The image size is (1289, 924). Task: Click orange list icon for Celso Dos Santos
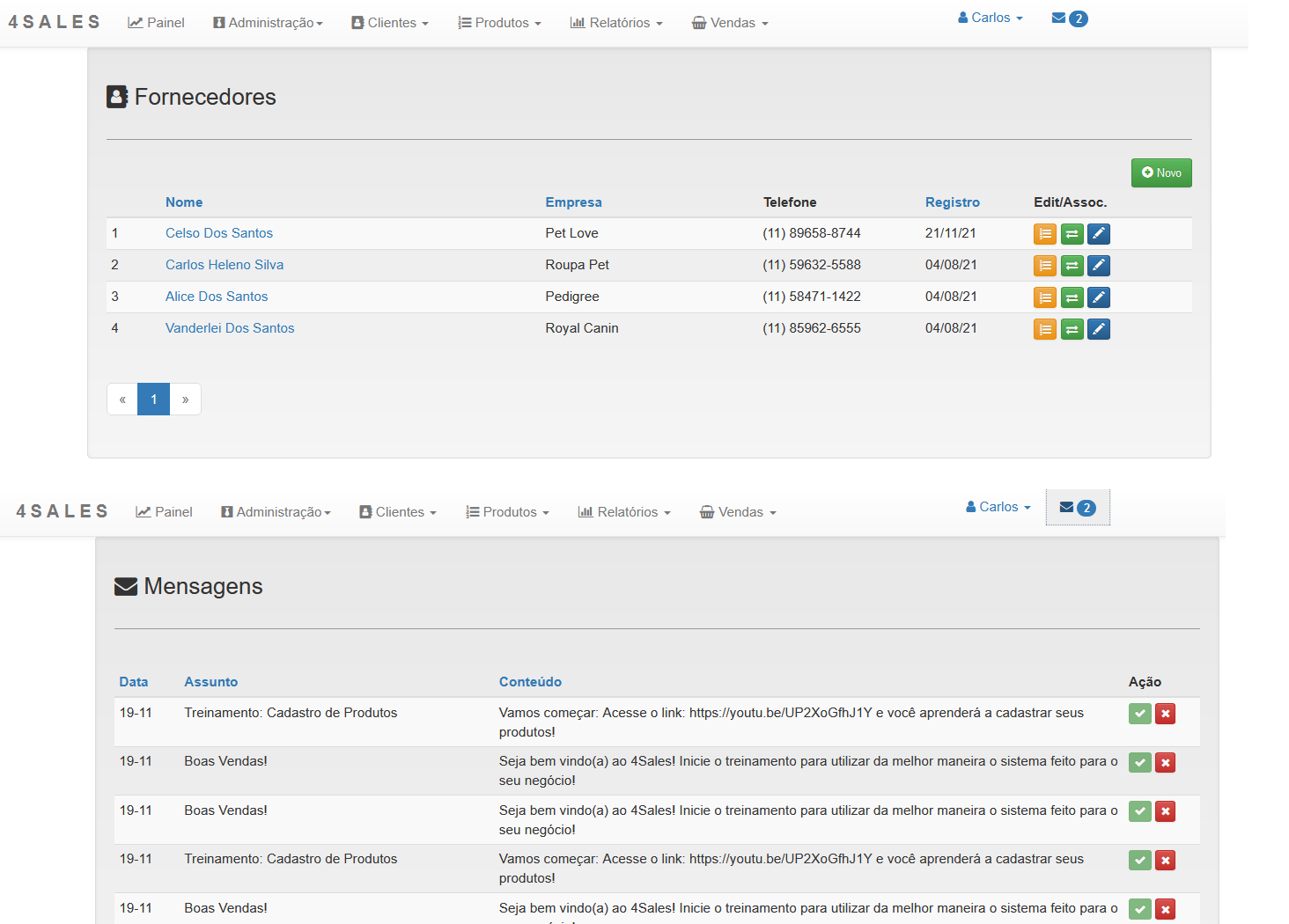[x=1044, y=234]
